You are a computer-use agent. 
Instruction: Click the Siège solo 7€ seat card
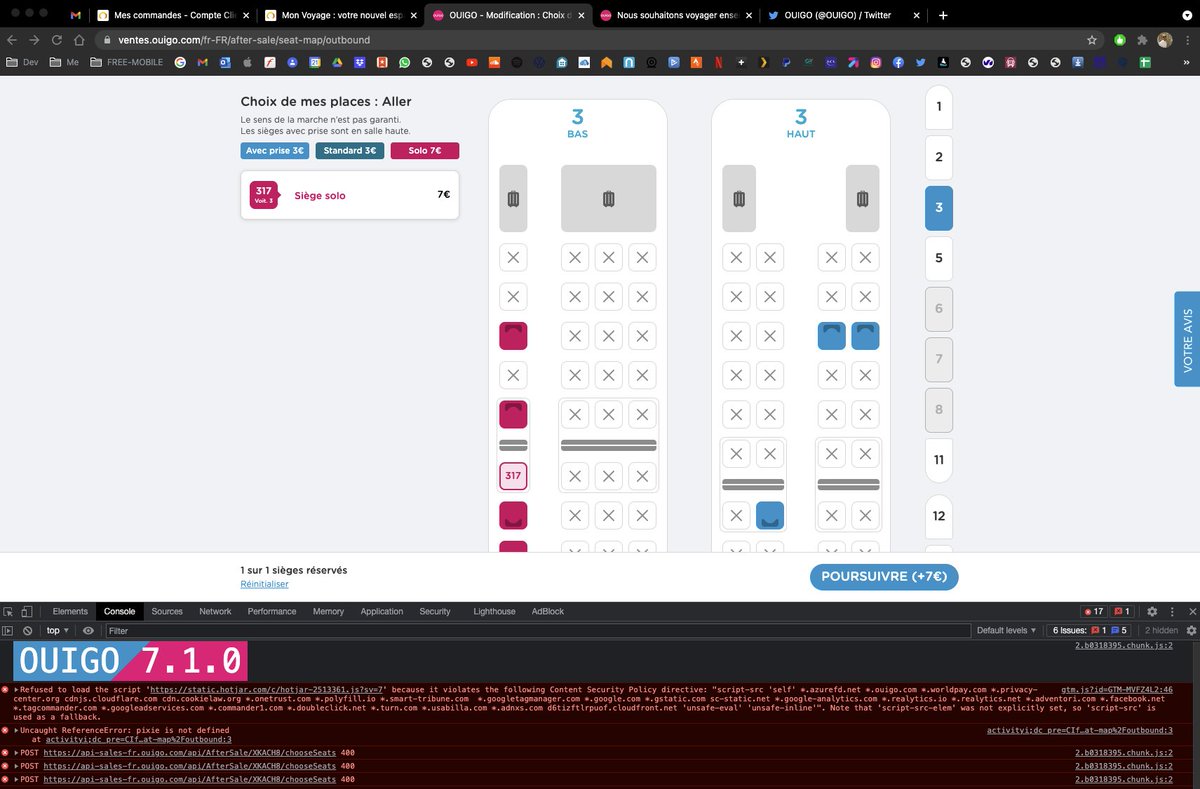pos(350,195)
